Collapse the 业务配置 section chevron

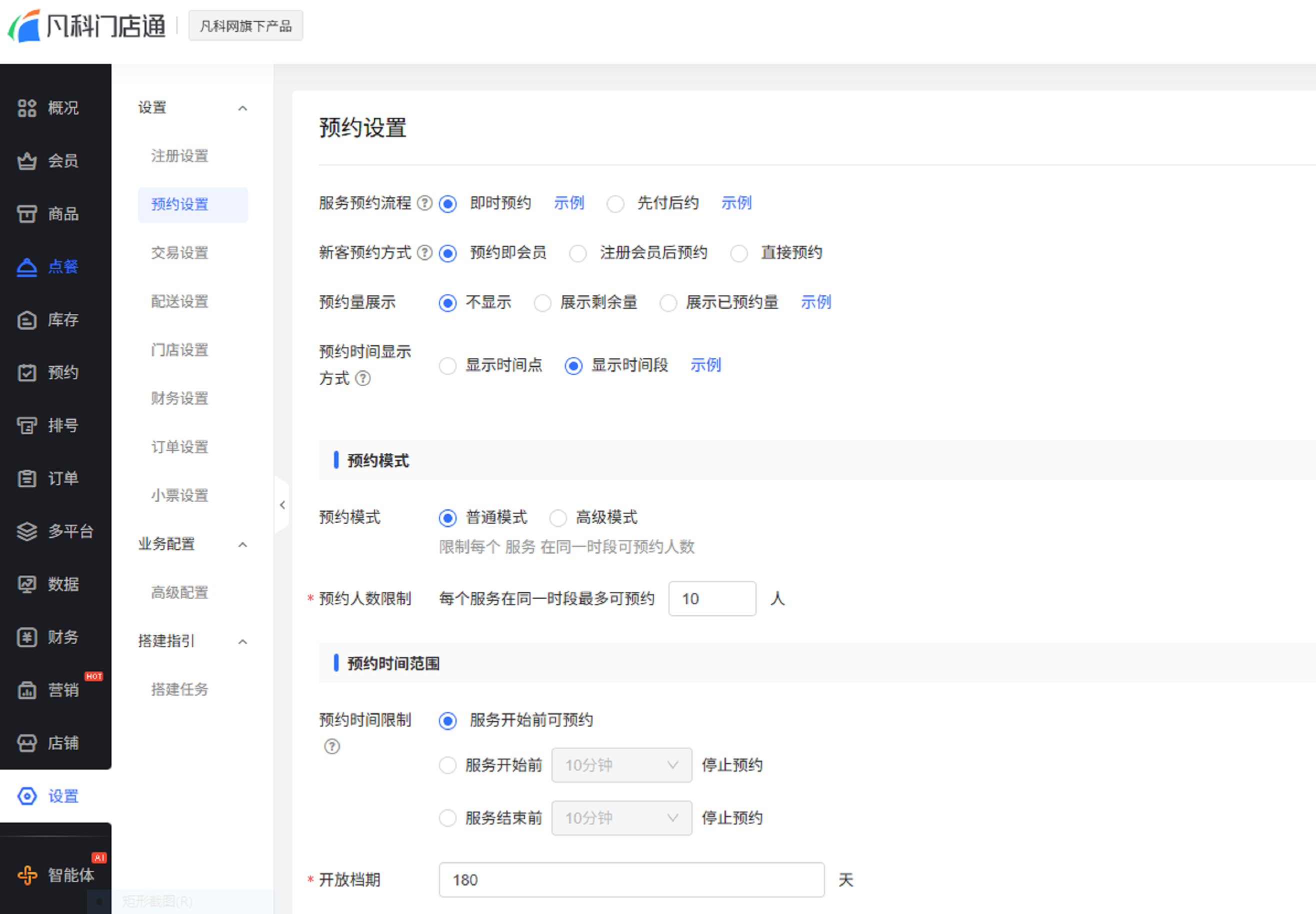(x=243, y=544)
